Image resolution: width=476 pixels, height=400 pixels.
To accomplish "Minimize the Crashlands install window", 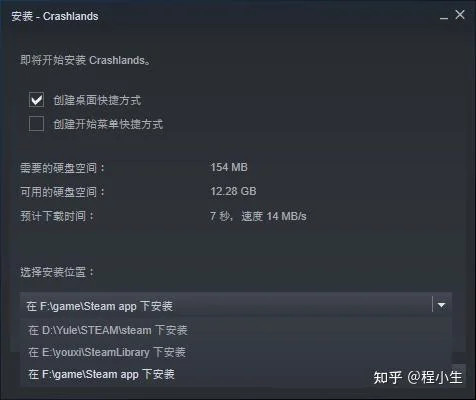I will coord(444,15).
